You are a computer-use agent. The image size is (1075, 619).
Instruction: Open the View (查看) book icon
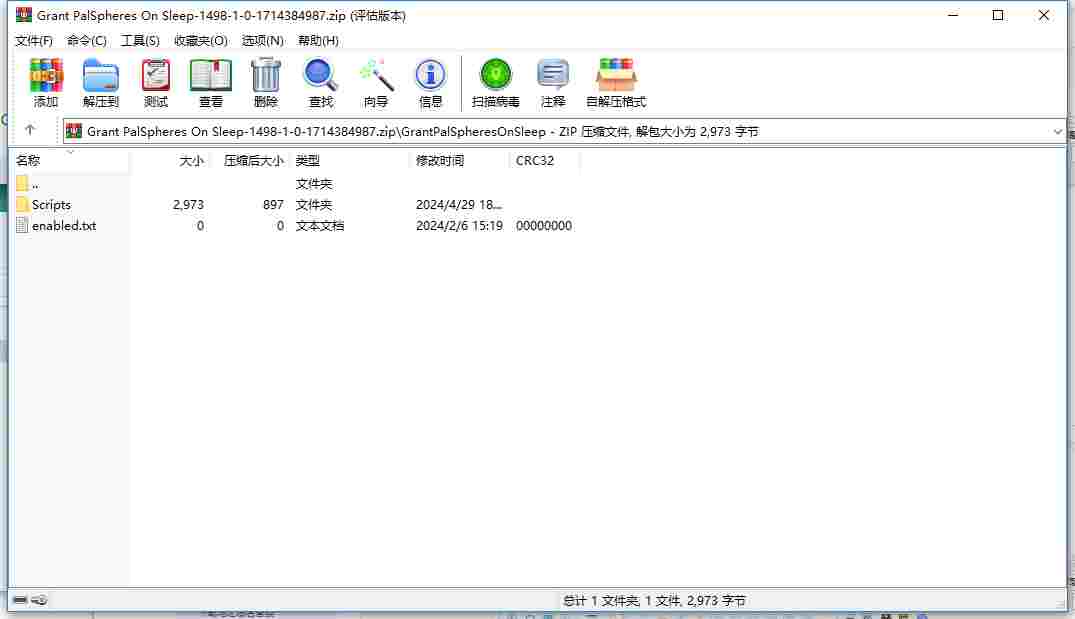[210, 75]
